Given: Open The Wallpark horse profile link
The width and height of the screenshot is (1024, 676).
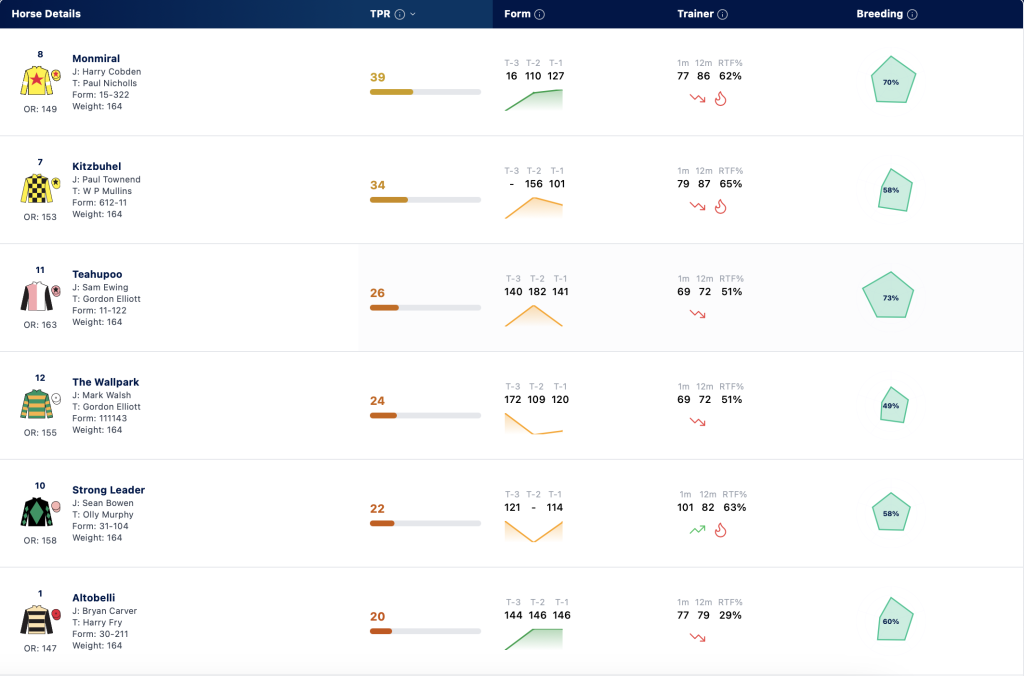Looking at the screenshot, I should point(106,381).
